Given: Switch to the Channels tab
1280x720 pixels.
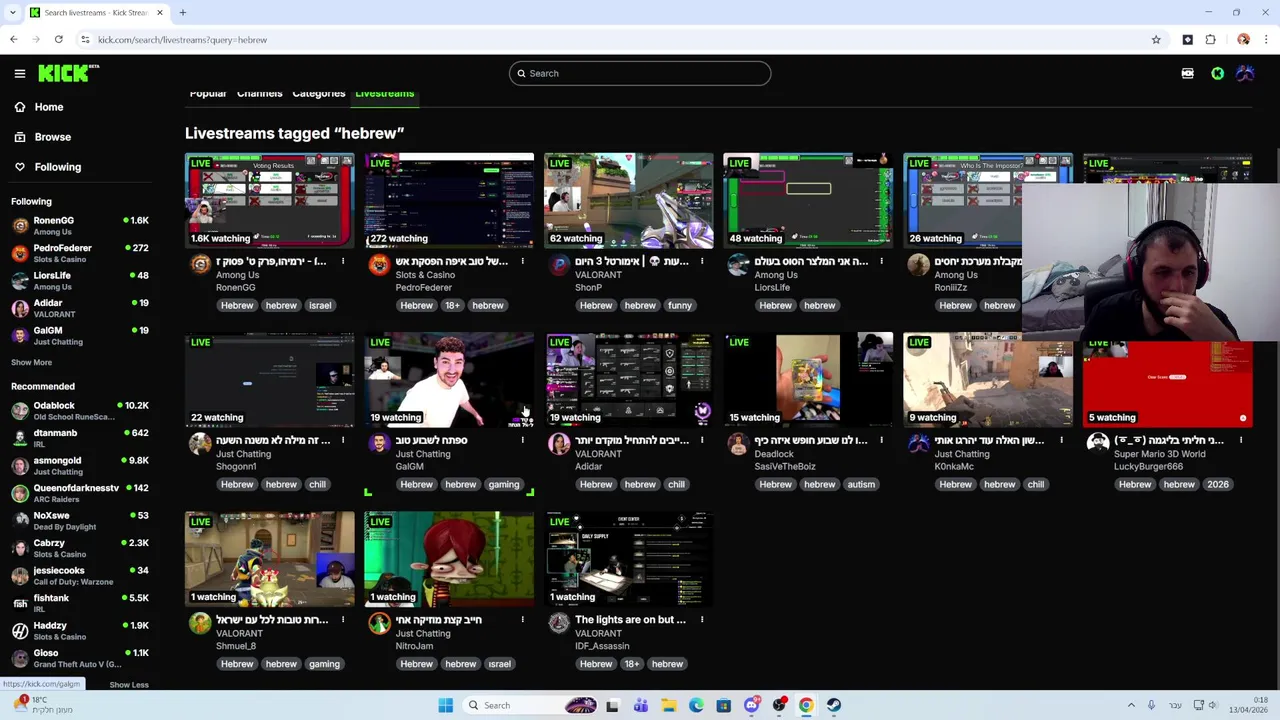Looking at the screenshot, I should click(x=259, y=93).
